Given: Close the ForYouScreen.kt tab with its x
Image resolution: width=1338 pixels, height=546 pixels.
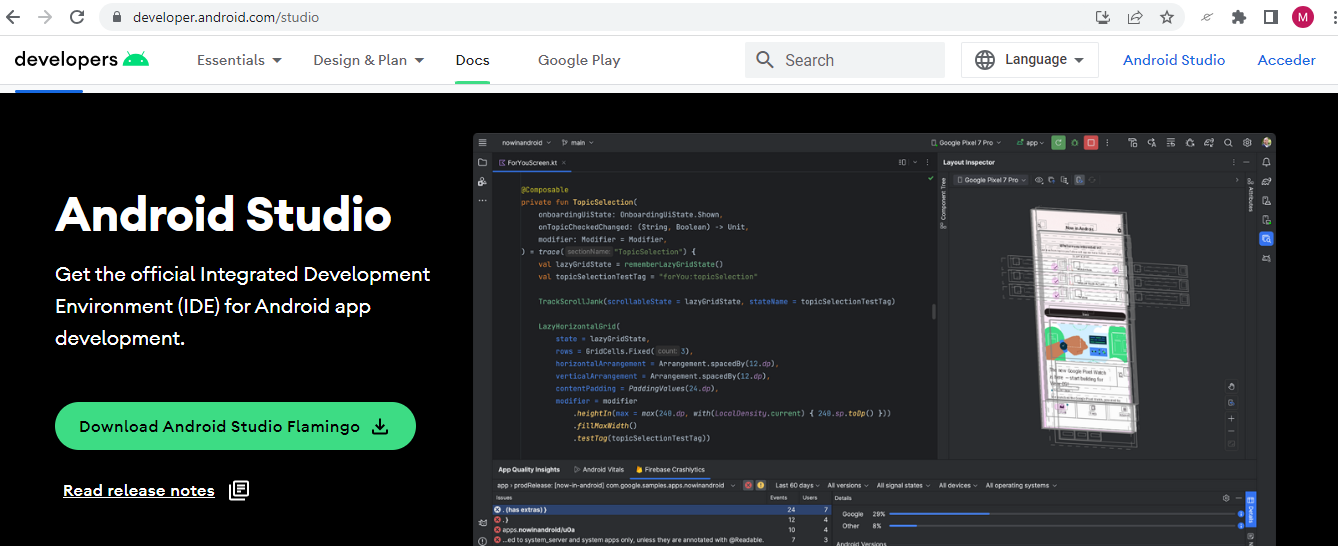Looking at the screenshot, I should [x=564, y=162].
